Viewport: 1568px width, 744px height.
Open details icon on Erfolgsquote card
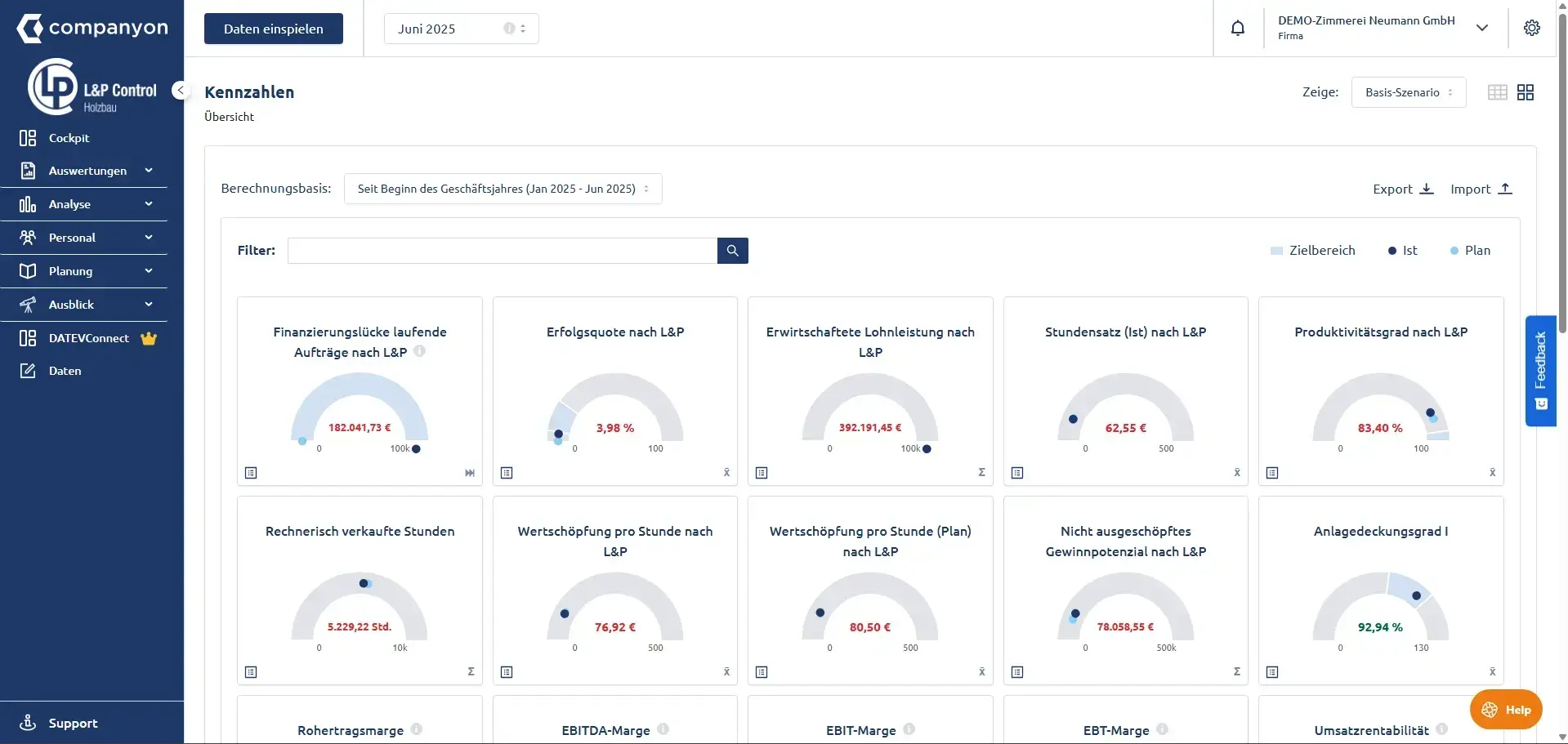tap(507, 473)
